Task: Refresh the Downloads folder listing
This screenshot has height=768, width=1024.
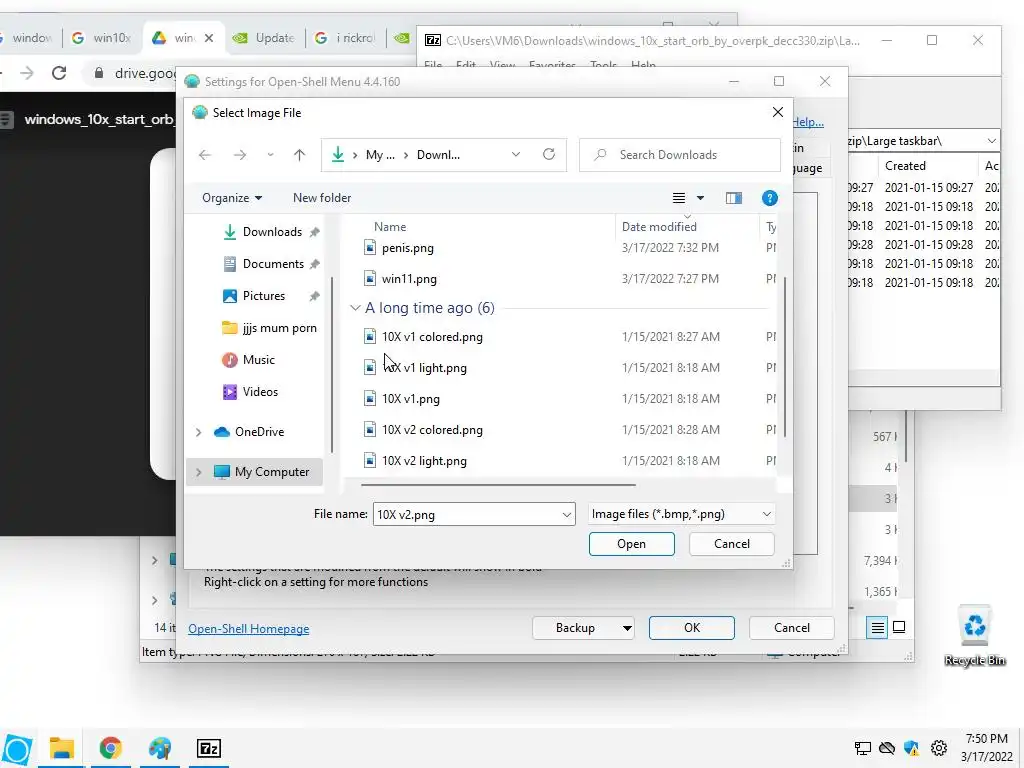Action: [x=549, y=154]
